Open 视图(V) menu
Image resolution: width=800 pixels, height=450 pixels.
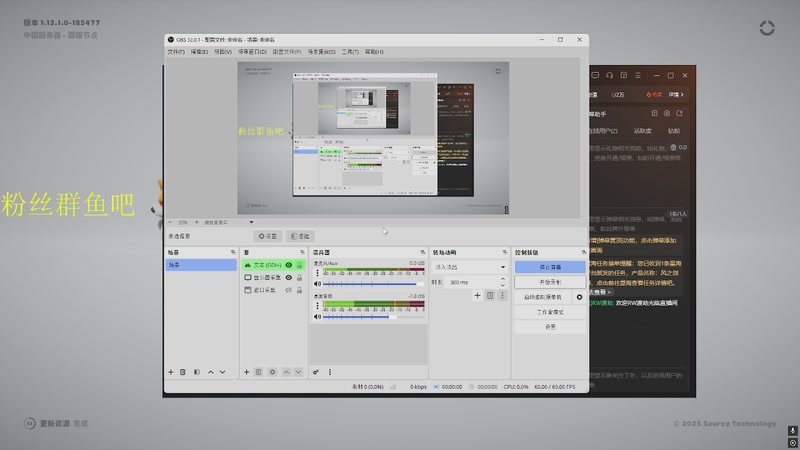tap(223, 52)
